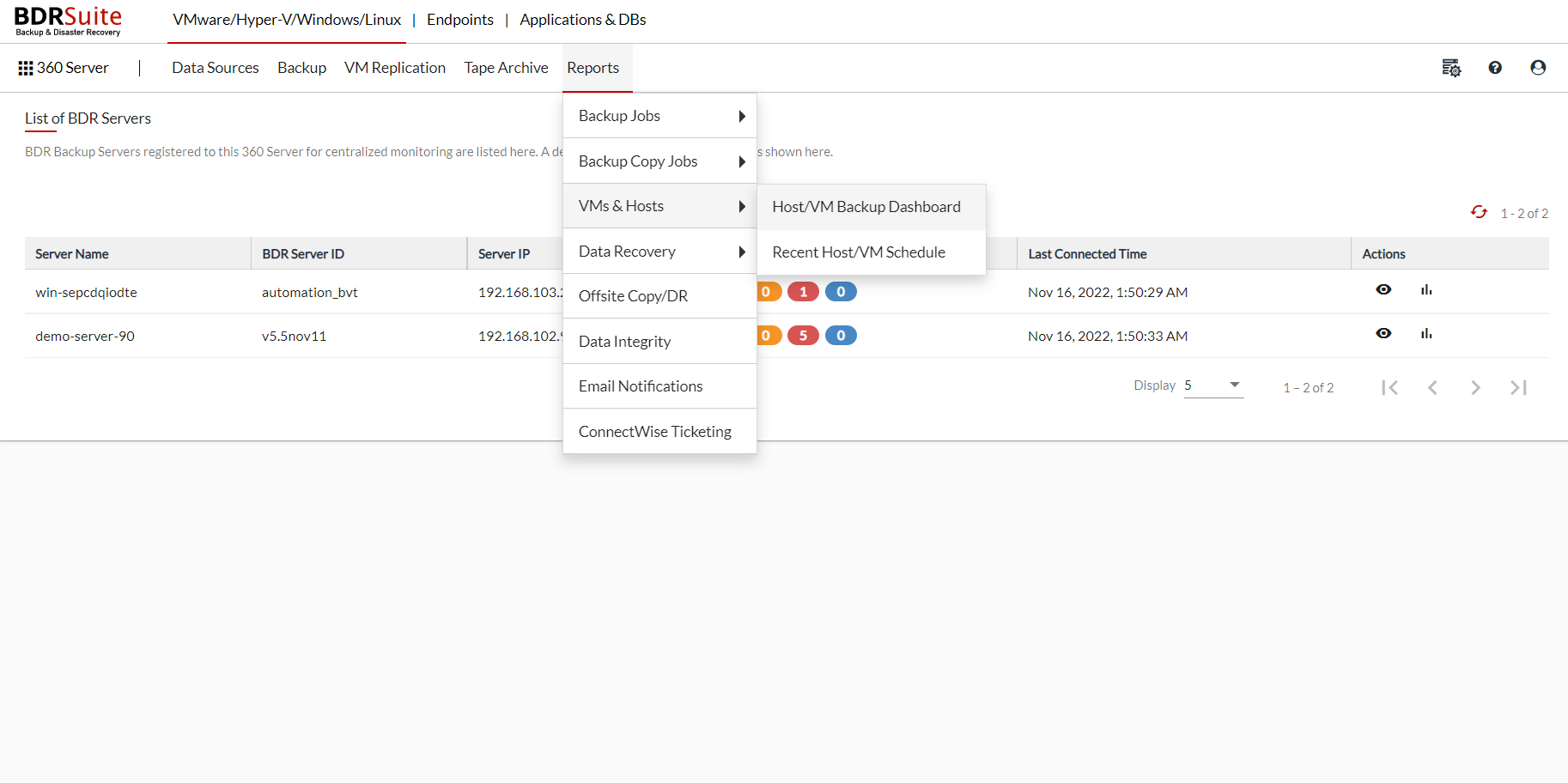1568x783 pixels.
Task: Click the BDRSuite logo
Action: [x=68, y=21]
